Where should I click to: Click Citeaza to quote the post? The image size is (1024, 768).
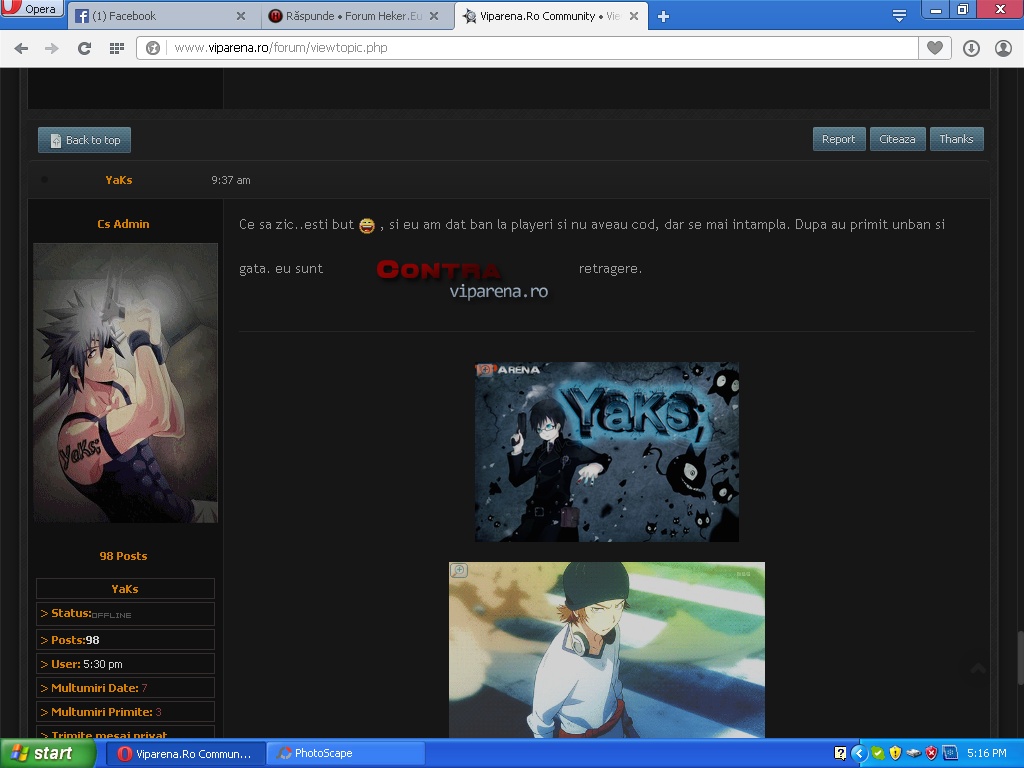[x=897, y=139]
